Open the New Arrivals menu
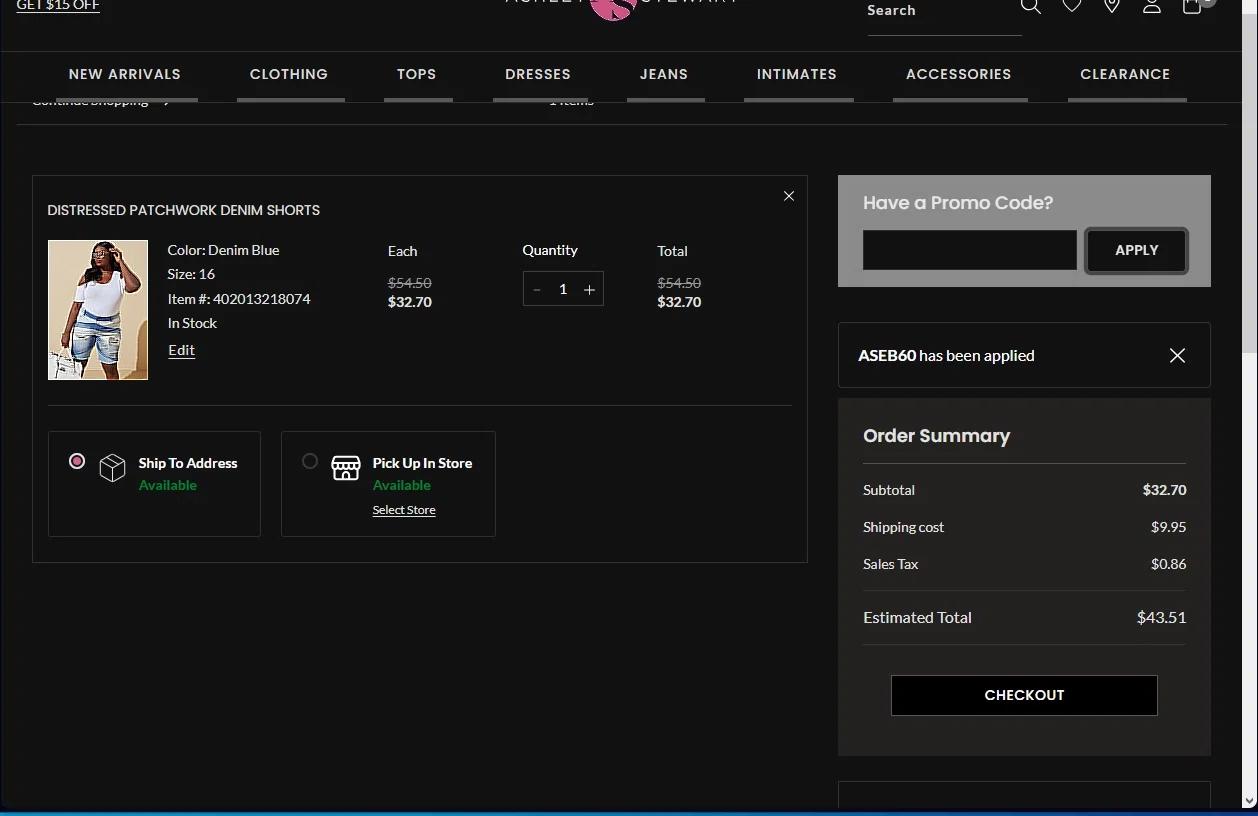 click(125, 74)
